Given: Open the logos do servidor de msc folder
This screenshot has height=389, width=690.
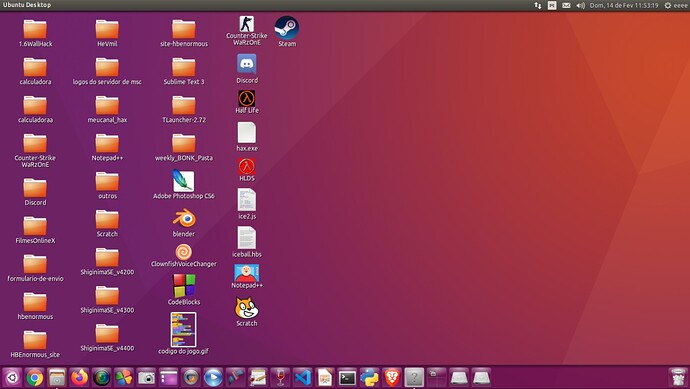Looking at the screenshot, I should [x=107, y=67].
